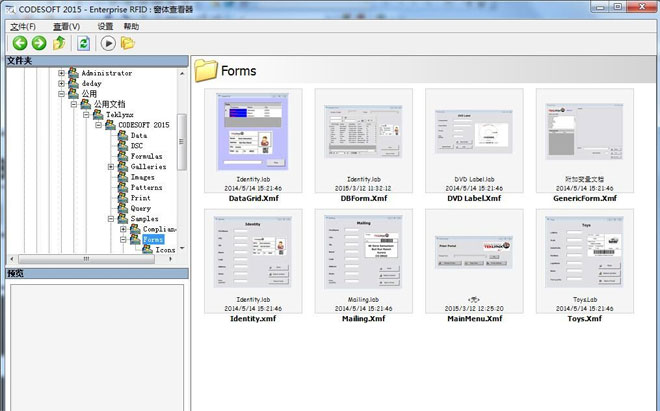Click the large Forms folder header icon
This screenshot has height=411, width=660.
(x=206, y=70)
